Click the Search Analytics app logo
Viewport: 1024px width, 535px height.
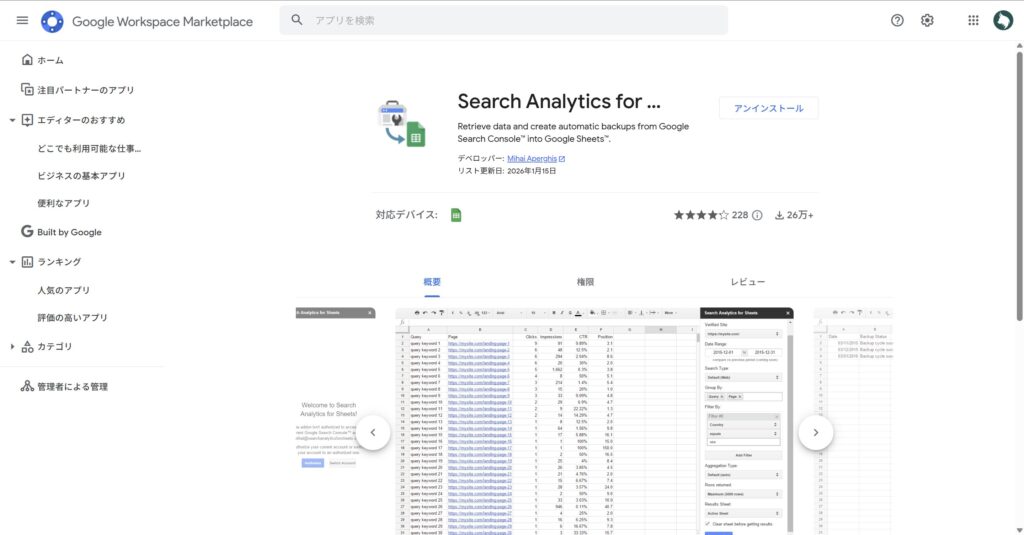click(x=401, y=123)
